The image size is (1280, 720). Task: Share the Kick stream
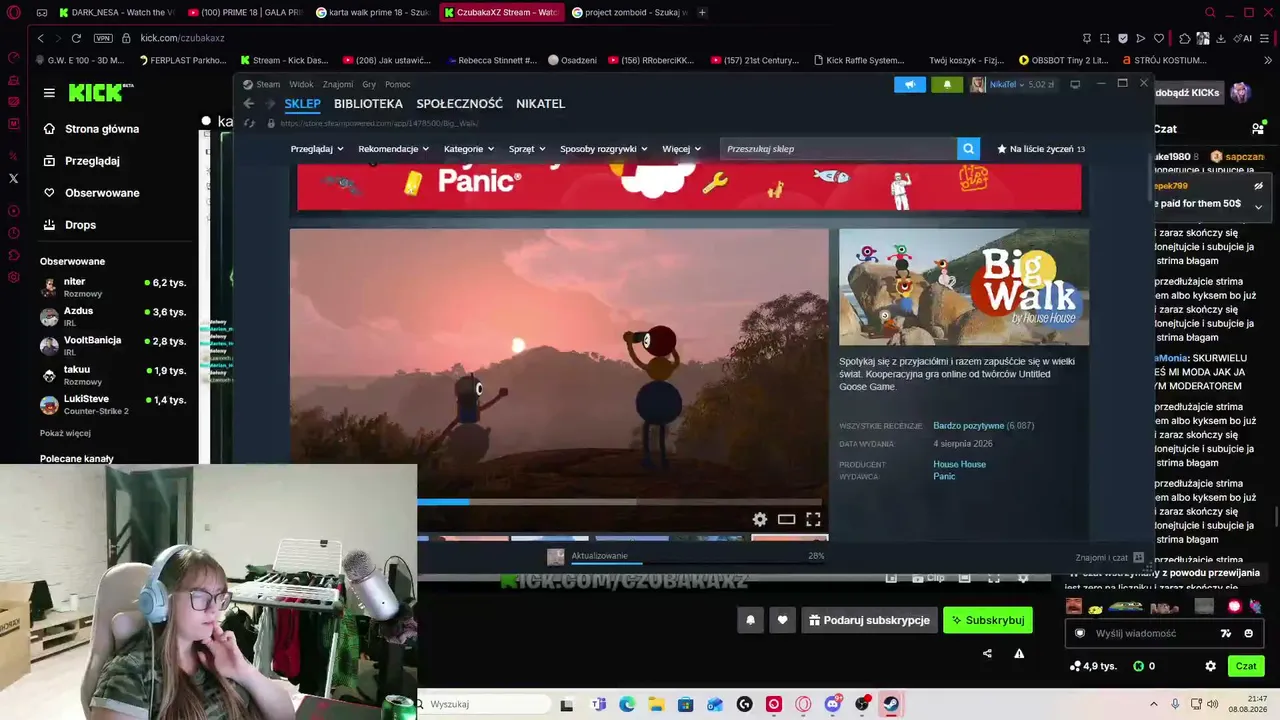pos(987,654)
